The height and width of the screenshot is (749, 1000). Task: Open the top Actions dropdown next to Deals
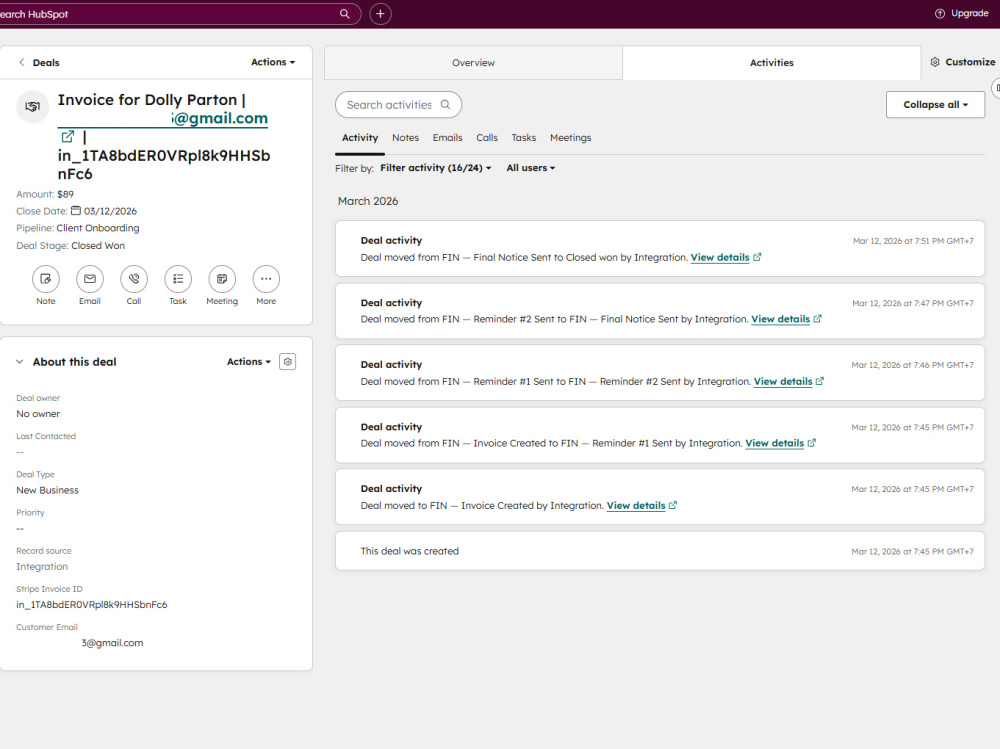pyautogui.click(x=273, y=62)
